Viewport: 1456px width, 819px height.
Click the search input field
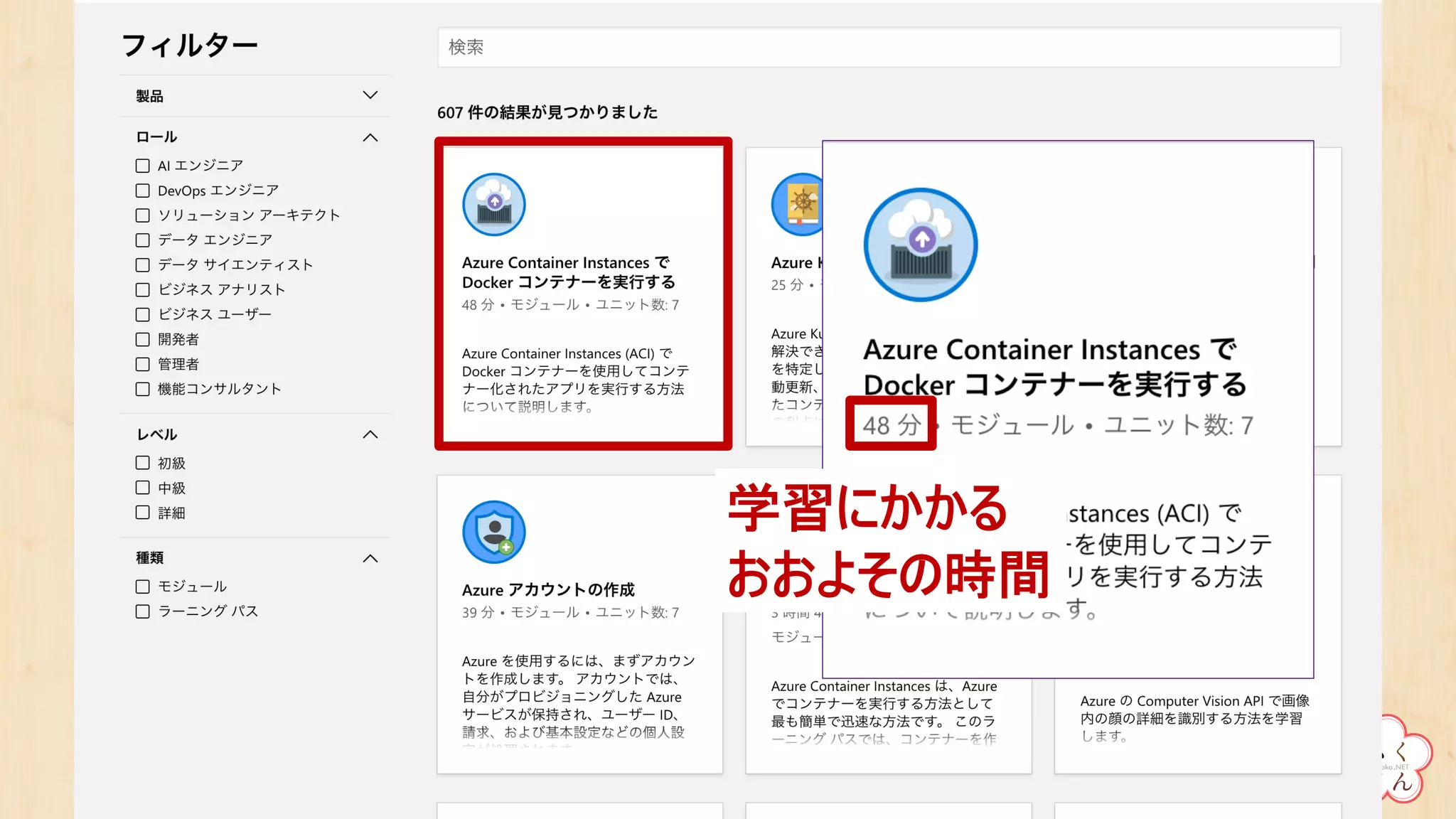889,48
